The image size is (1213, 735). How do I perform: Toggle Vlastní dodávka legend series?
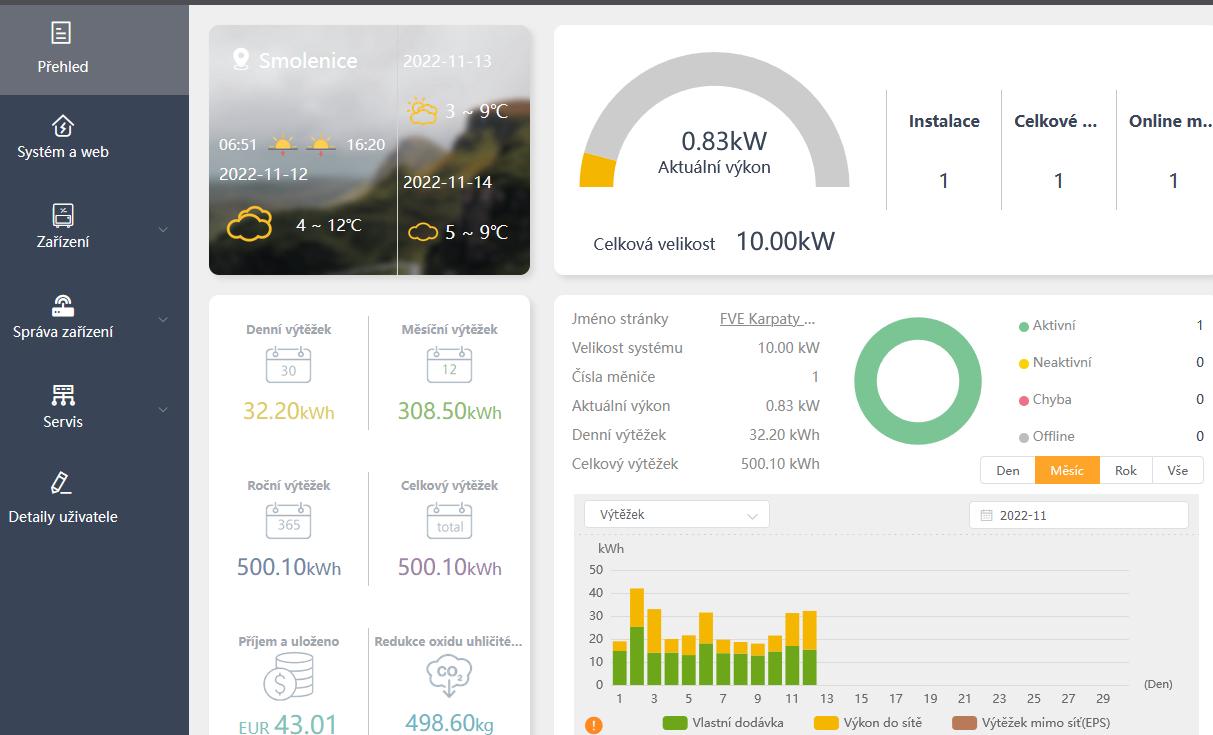coord(723,722)
